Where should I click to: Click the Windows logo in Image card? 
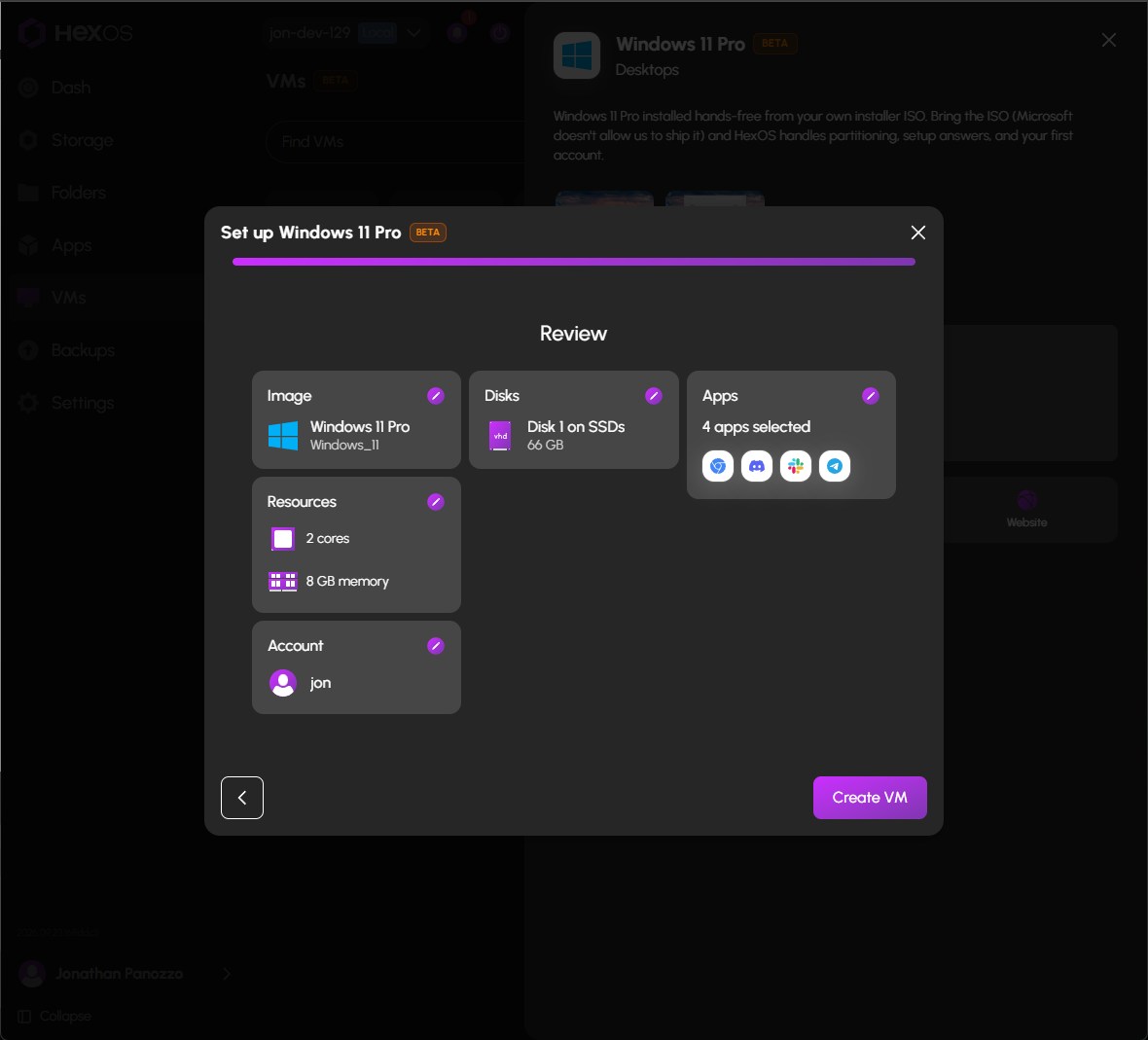point(283,436)
